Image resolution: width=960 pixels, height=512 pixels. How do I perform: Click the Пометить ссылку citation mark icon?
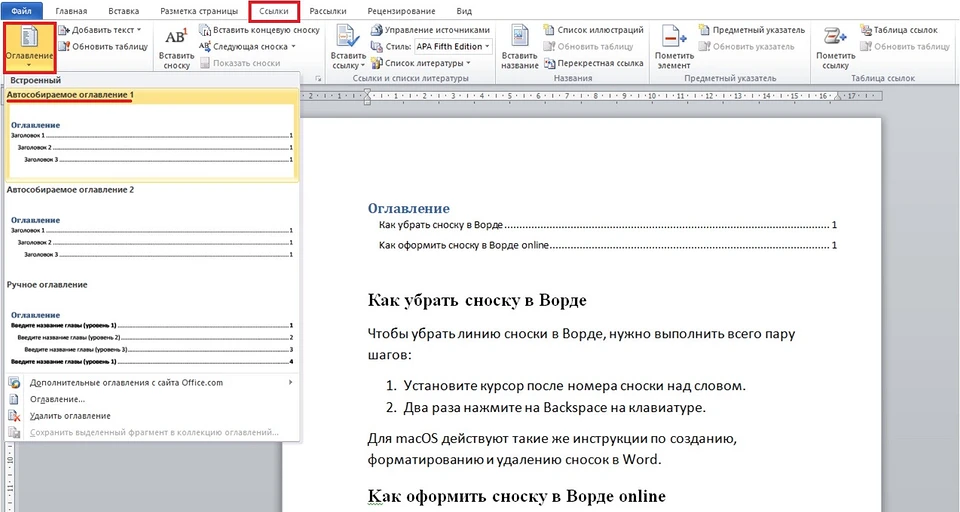click(x=835, y=46)
